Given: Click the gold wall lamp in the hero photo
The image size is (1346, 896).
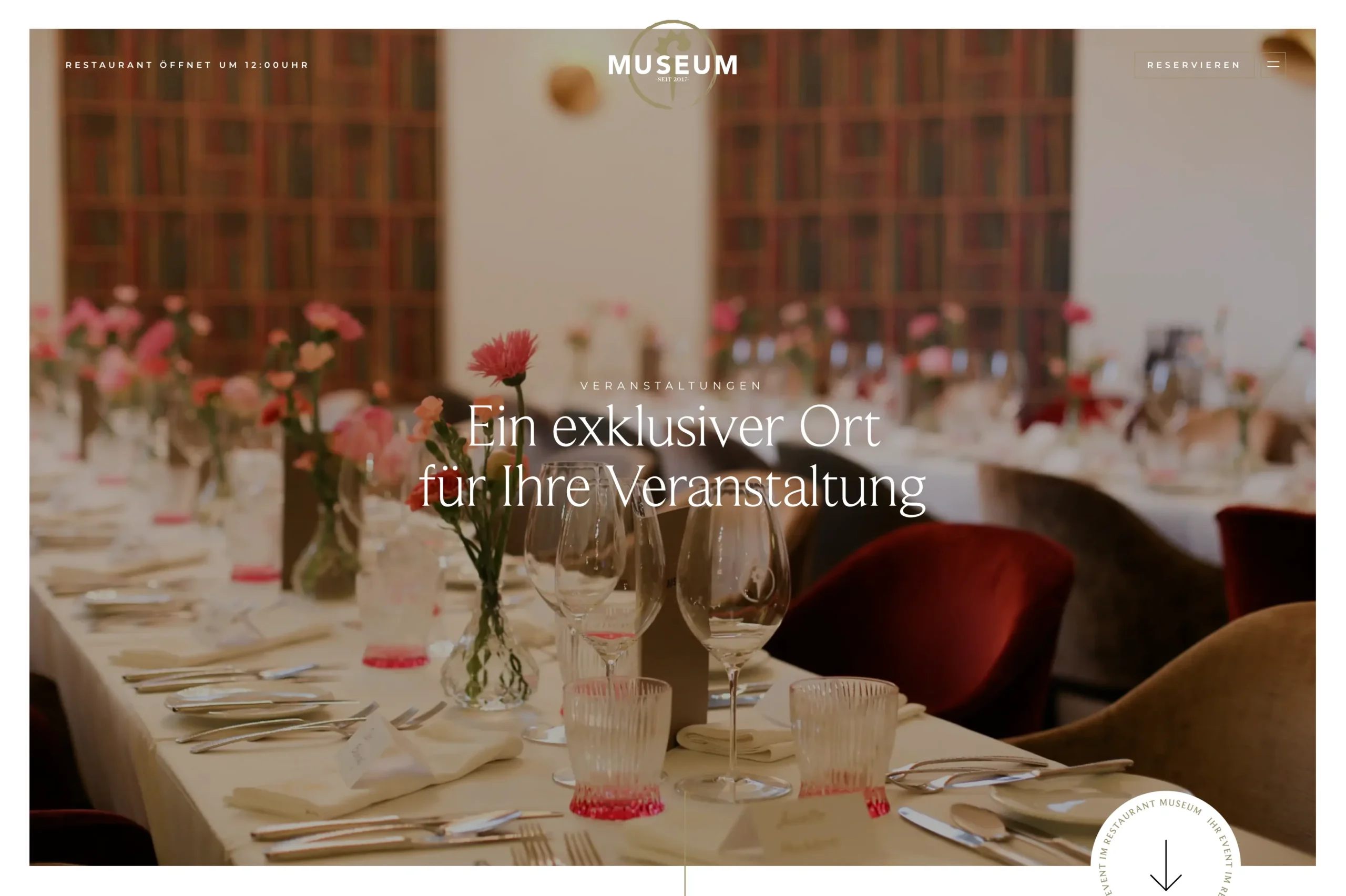Looking at the screenshot, I should click(573, 89).
